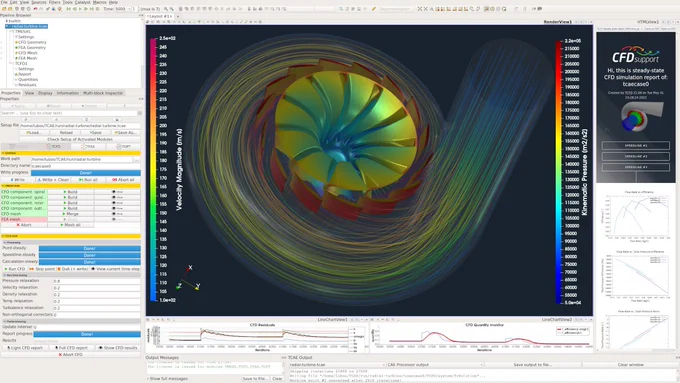This screenshot has width=680, height=383.
Task: Click SPEEDLINE #1 in the HTML report
Action: point(636,146)
